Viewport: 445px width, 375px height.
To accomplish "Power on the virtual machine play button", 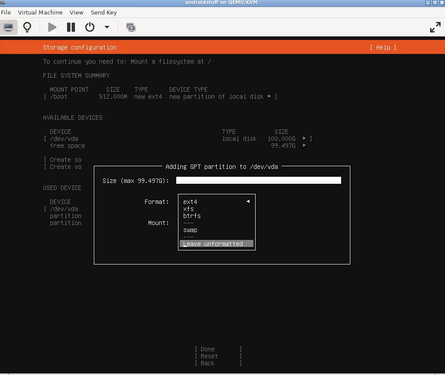I will [52, 27].
